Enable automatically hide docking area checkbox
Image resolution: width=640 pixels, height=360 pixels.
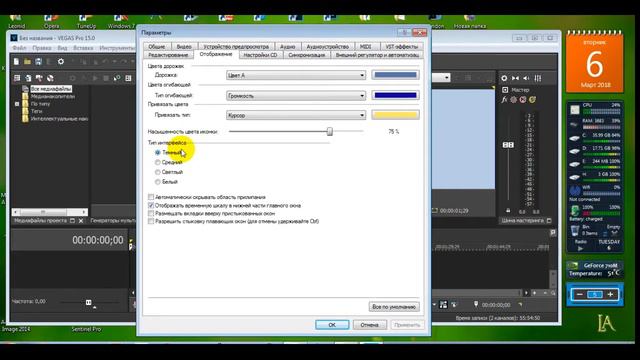pos(151,197)
